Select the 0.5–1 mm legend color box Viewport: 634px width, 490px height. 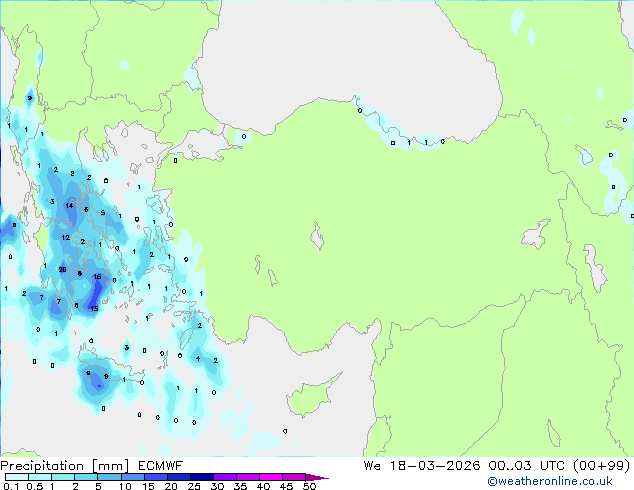click(x=40, y=477)
